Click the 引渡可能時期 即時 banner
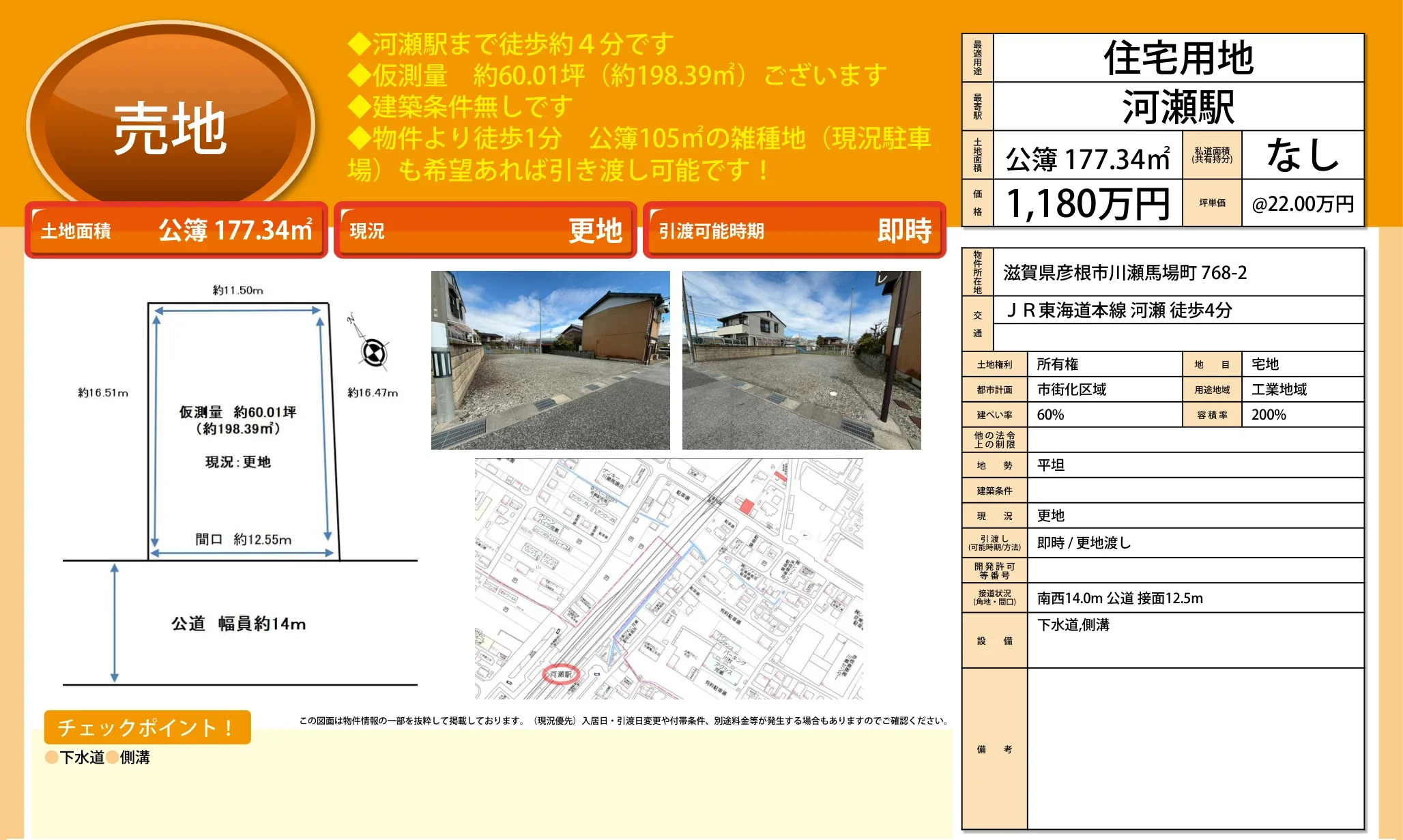 point(794,231)
